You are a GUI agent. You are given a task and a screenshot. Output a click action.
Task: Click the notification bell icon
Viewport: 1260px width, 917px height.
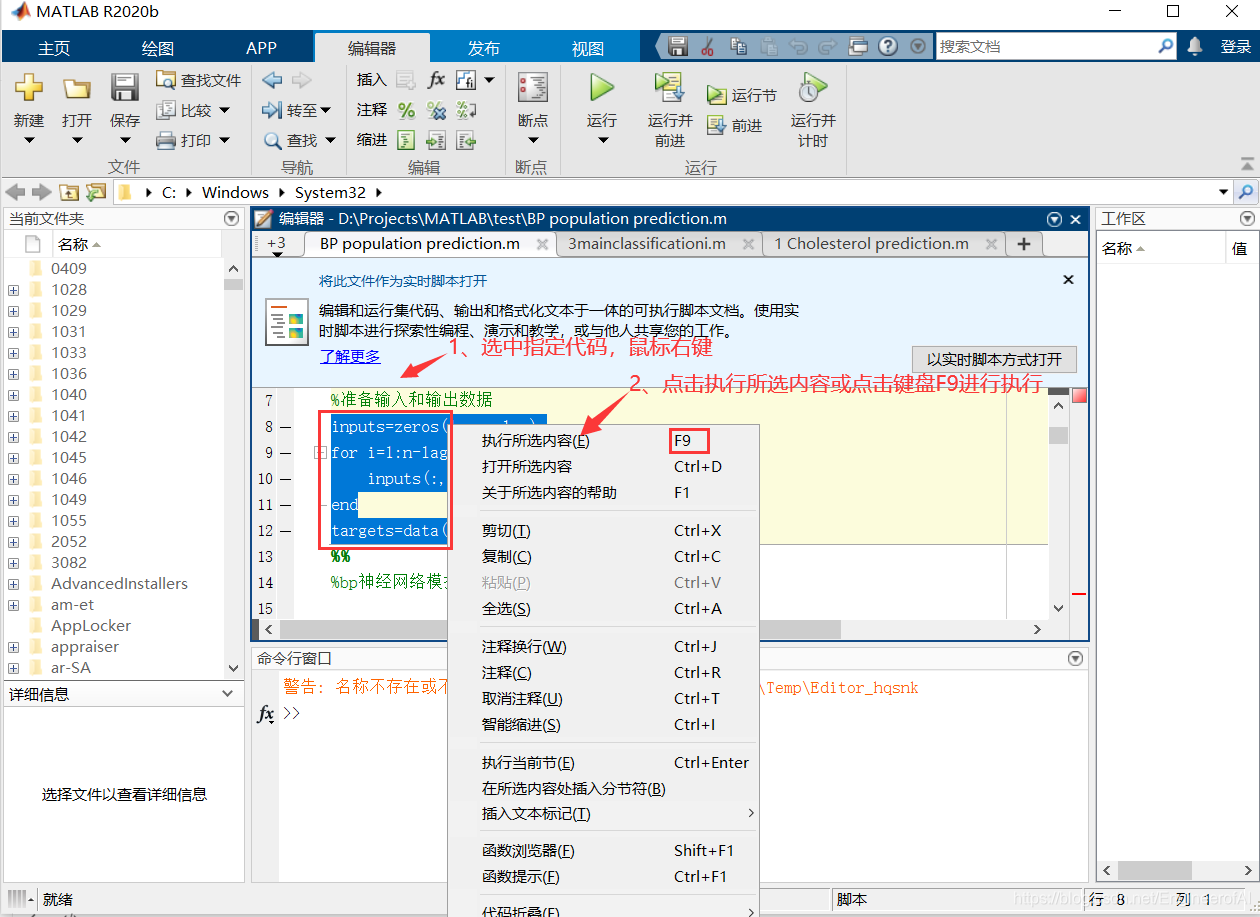[x=1195, y=46]
